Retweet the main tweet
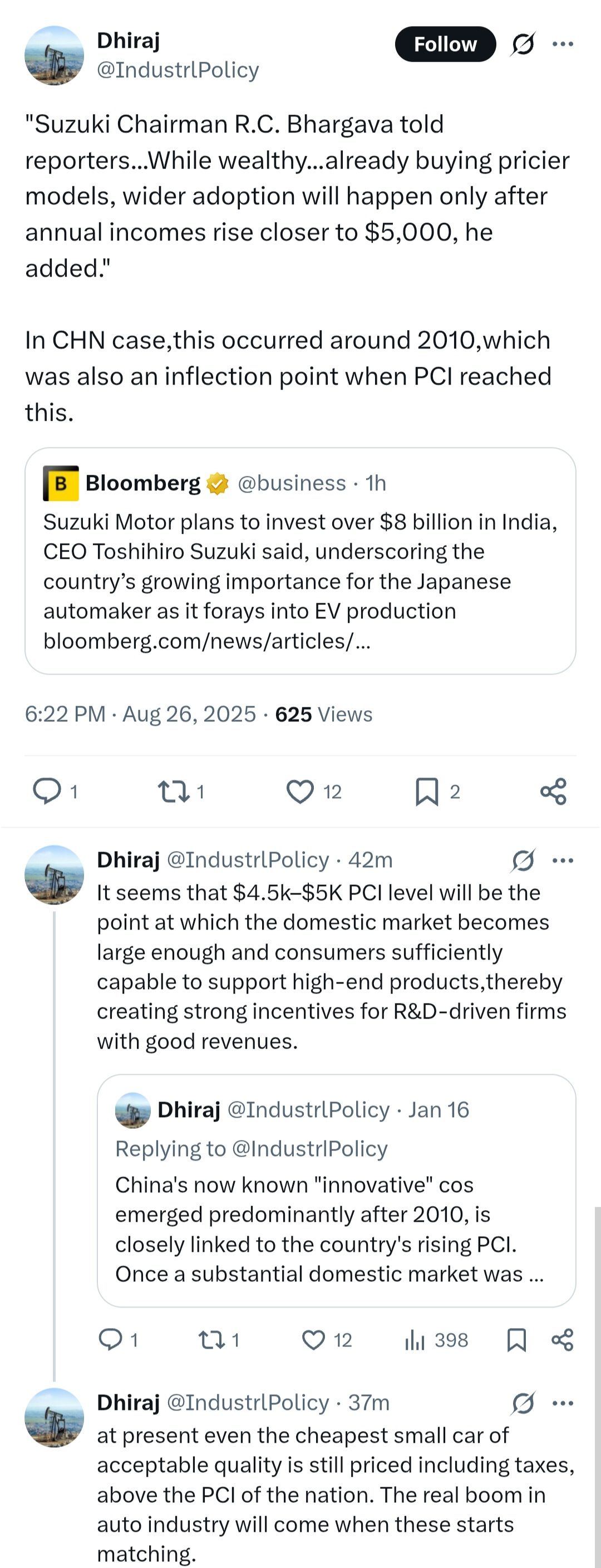Image resolution: width=601 pixels, height=1568 pixels. coord(175,792)
